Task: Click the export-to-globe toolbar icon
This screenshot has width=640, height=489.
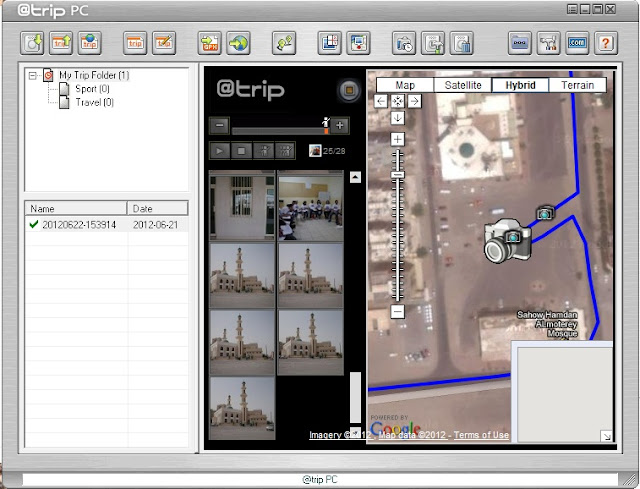Action: pyautogui.click(x=238, y=43)
